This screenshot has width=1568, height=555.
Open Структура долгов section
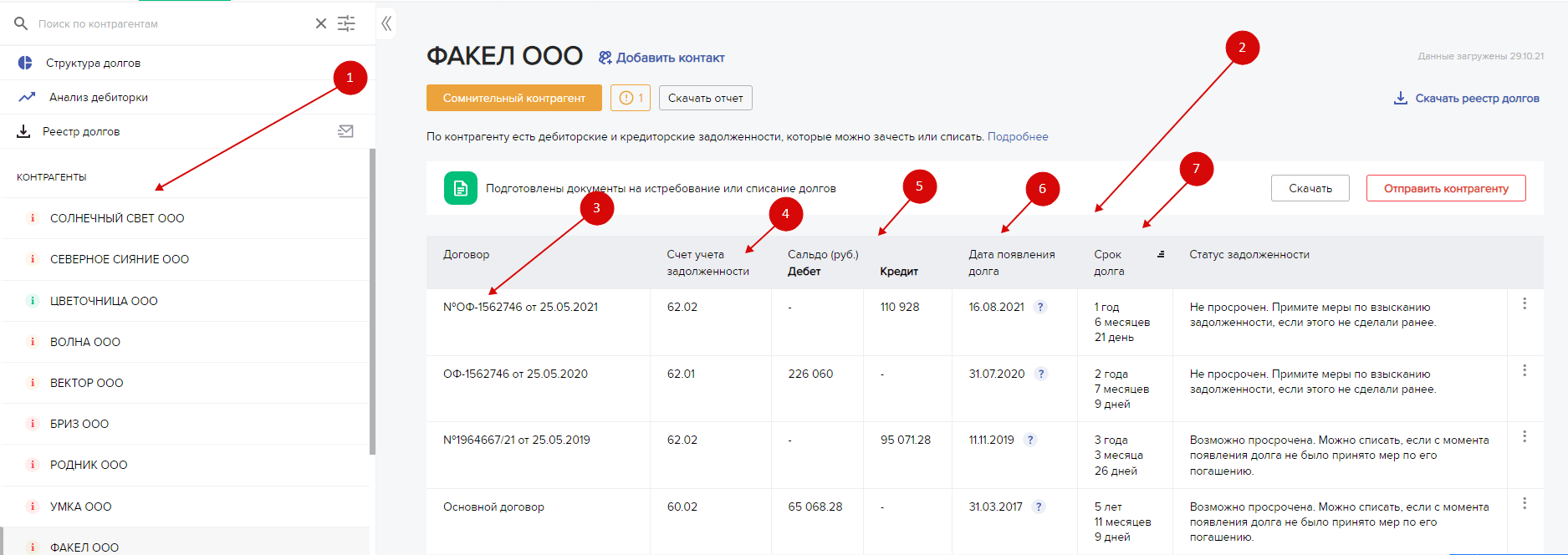(93, 63)
